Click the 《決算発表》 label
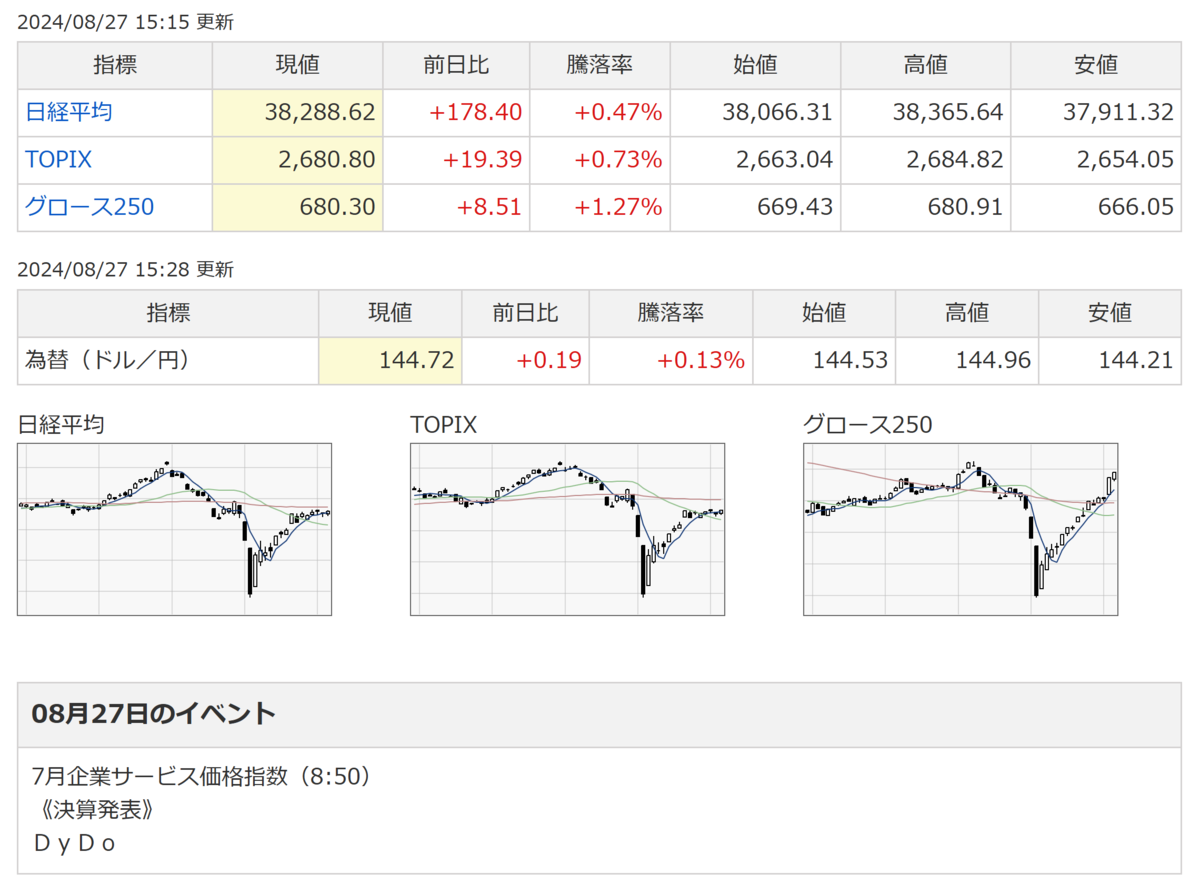 pos(90,809)
